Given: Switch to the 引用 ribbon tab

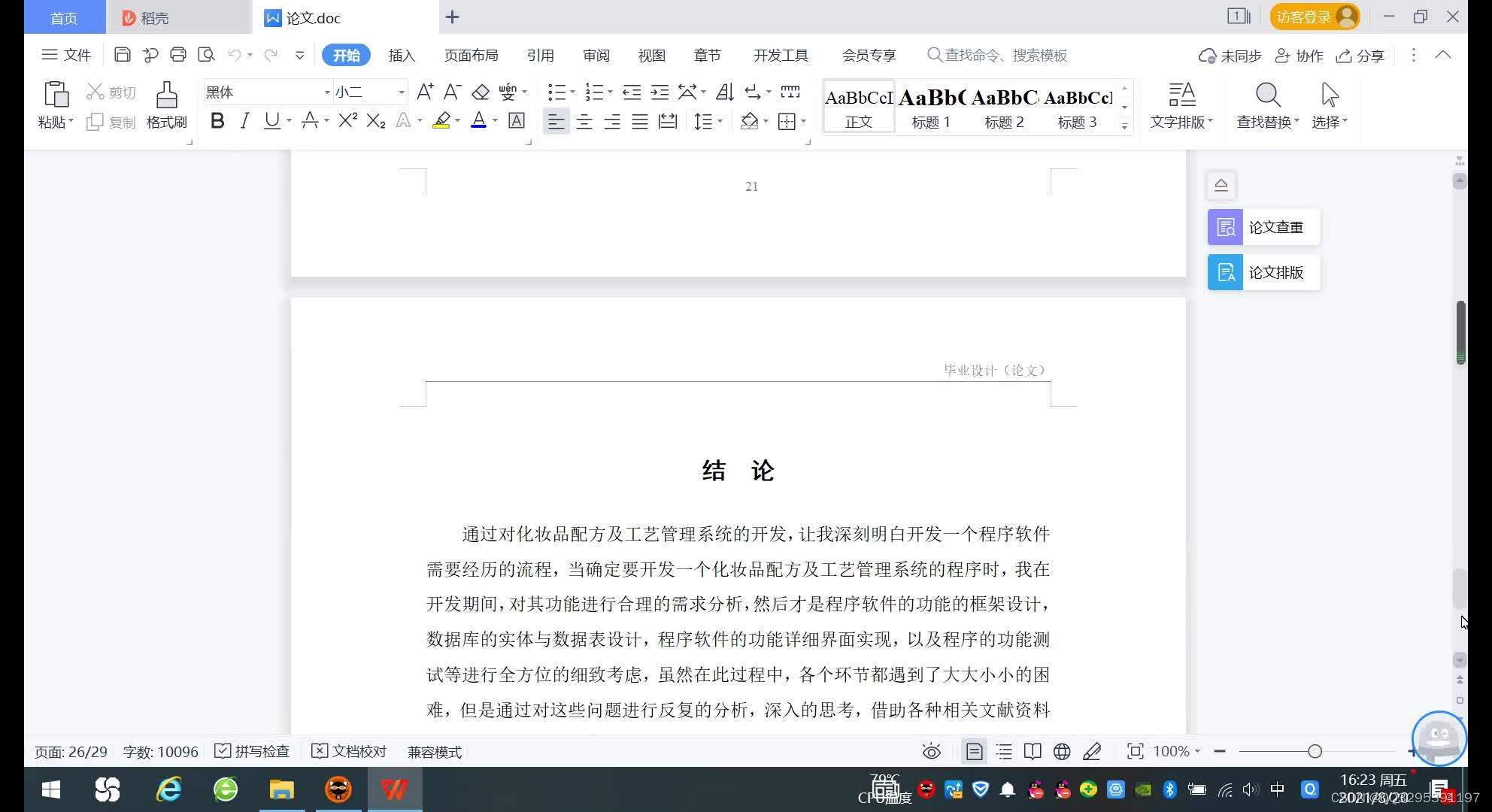Looking at the screenshot, I should pos(540,55).
